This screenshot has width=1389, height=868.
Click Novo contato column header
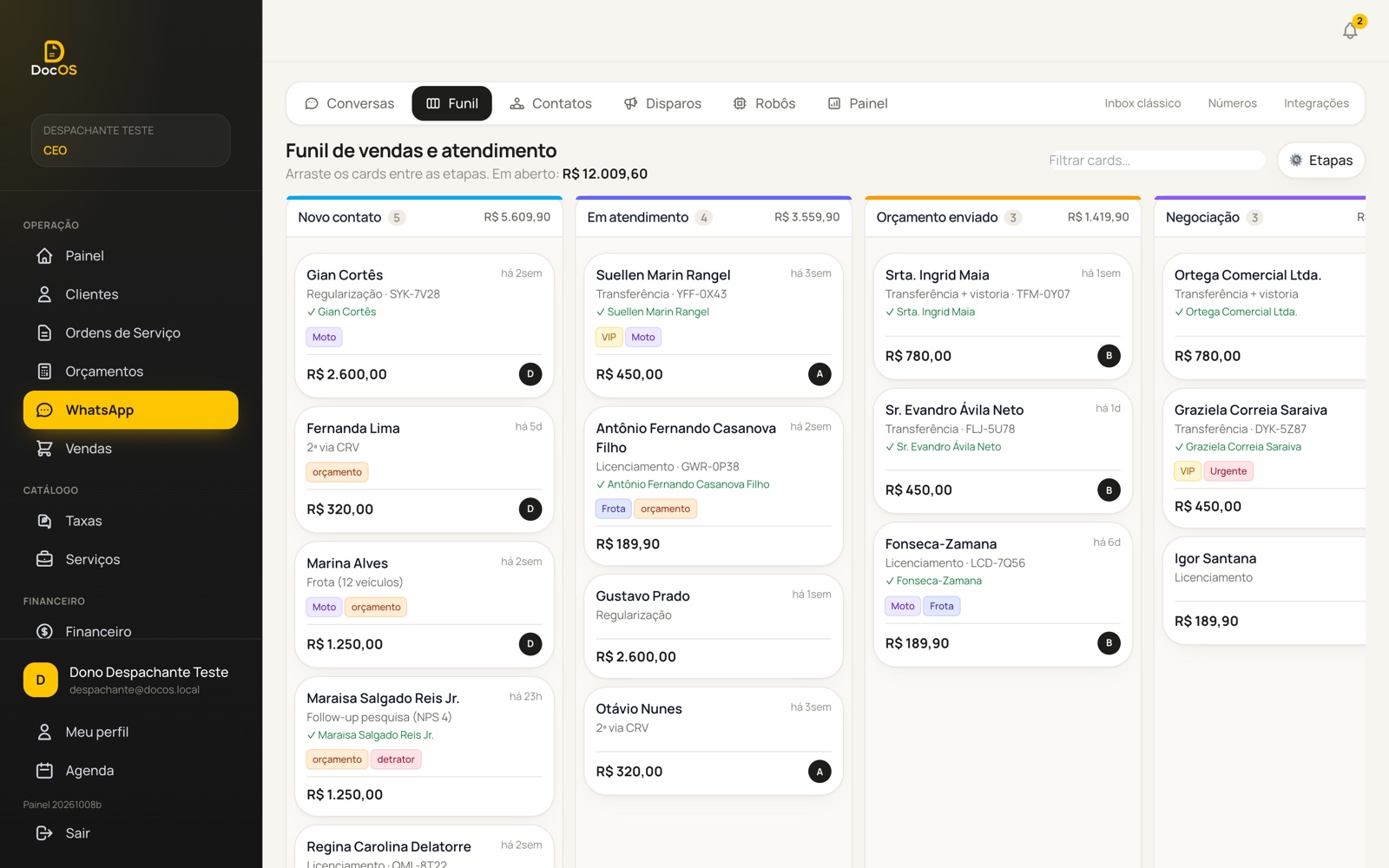click(x=425, y=217)
